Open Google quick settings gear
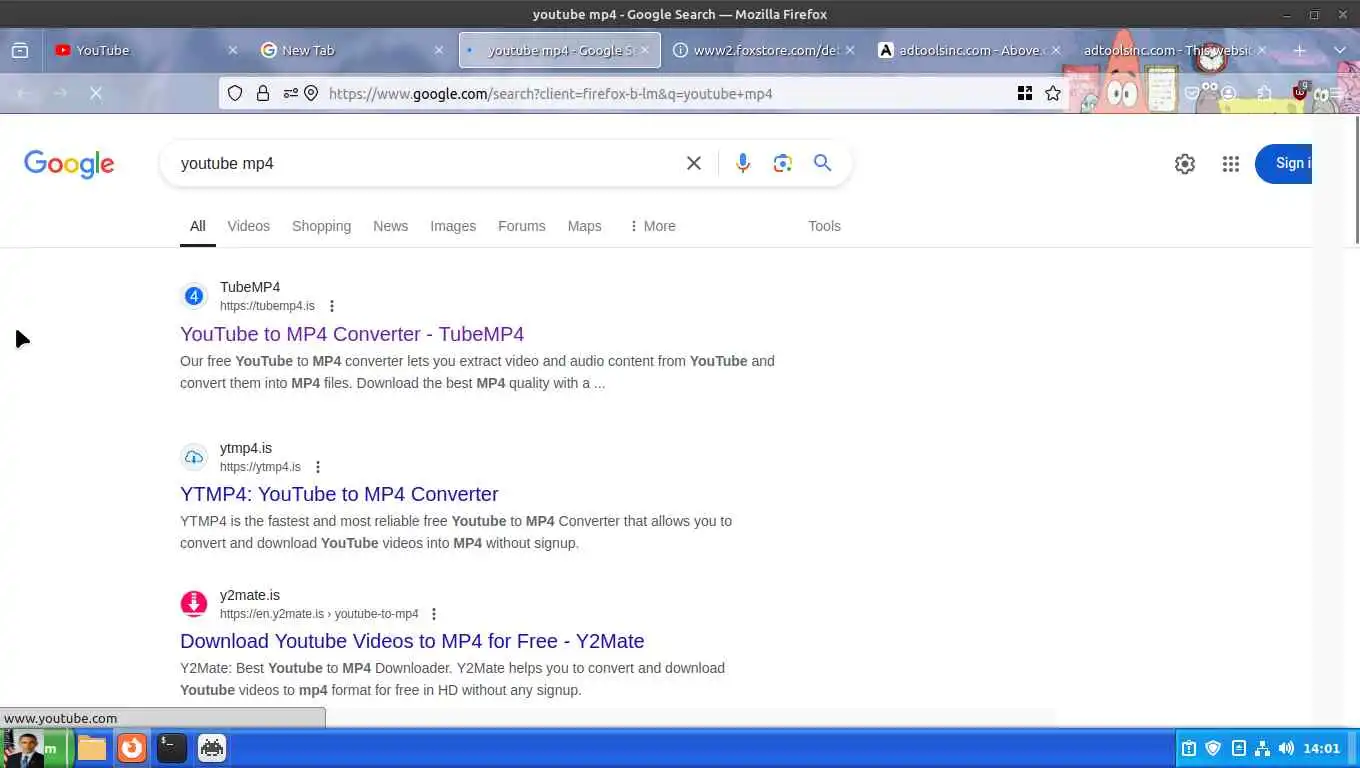Image resolution: width=1360 pixels, height=768 pixels. click(x=1185, y=164)
